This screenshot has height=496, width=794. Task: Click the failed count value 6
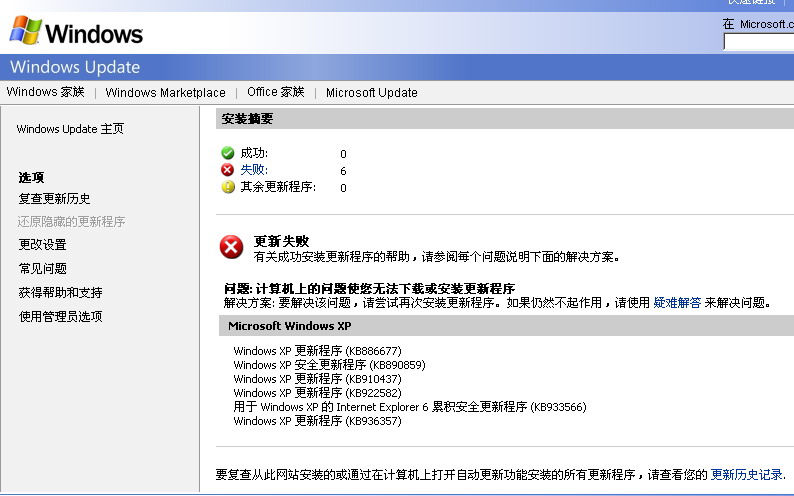click(343, 171)
